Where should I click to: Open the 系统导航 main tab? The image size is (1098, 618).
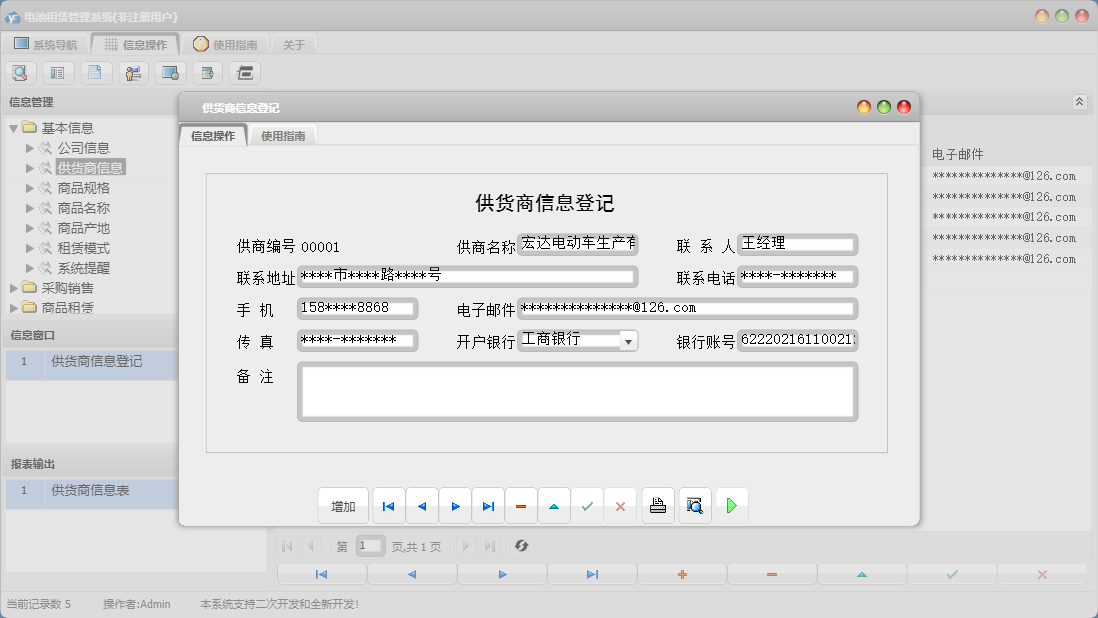pos(46,45)
